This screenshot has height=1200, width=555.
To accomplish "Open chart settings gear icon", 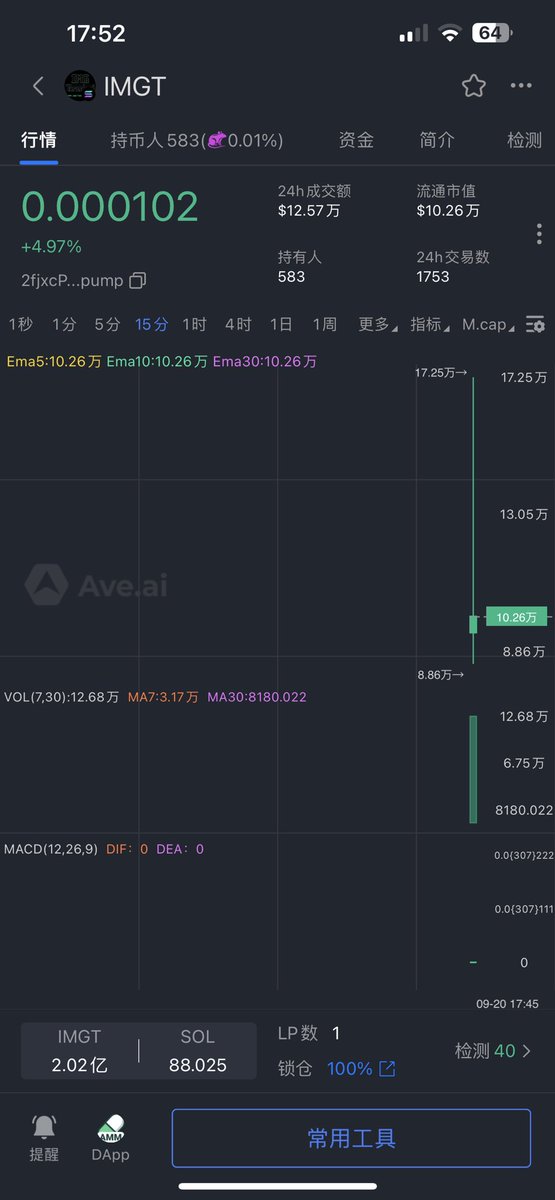I will pos(536,325).
